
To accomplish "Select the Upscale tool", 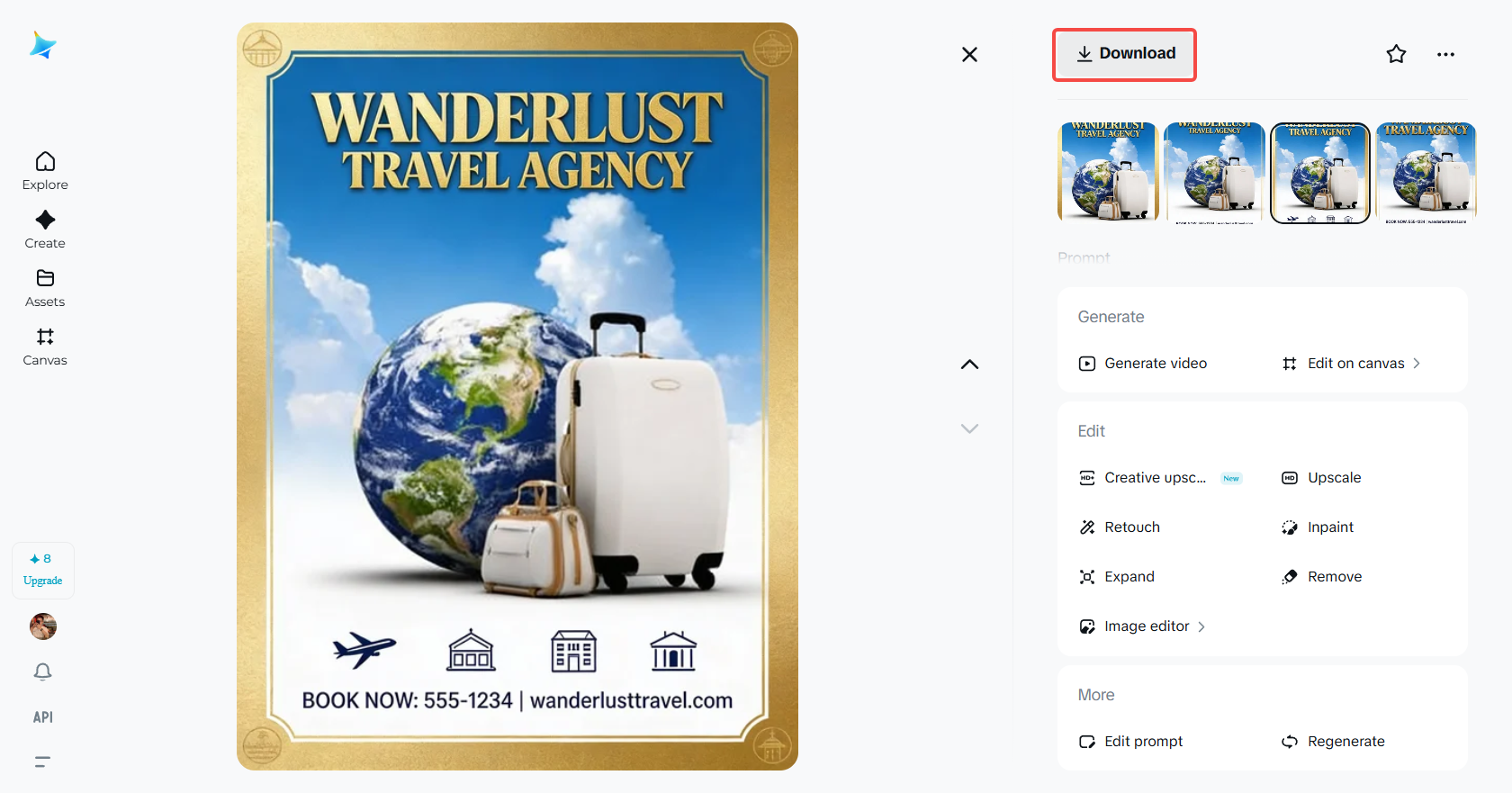I will pyautogui.click(x=1321, y=478).
